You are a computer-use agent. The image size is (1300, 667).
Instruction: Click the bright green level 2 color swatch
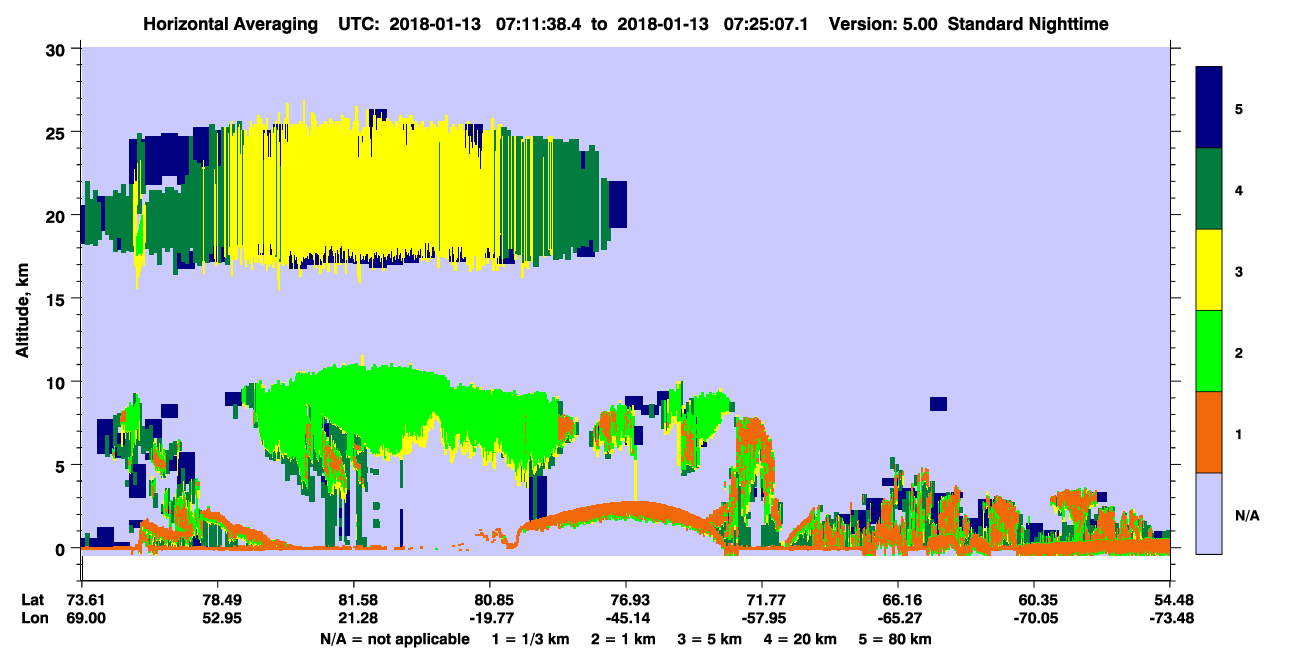click(1209, 350)
